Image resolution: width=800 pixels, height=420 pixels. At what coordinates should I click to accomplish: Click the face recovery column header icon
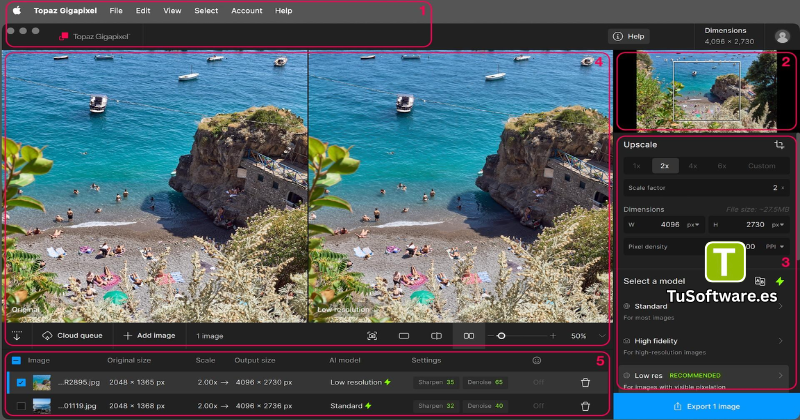coord(536,360)
